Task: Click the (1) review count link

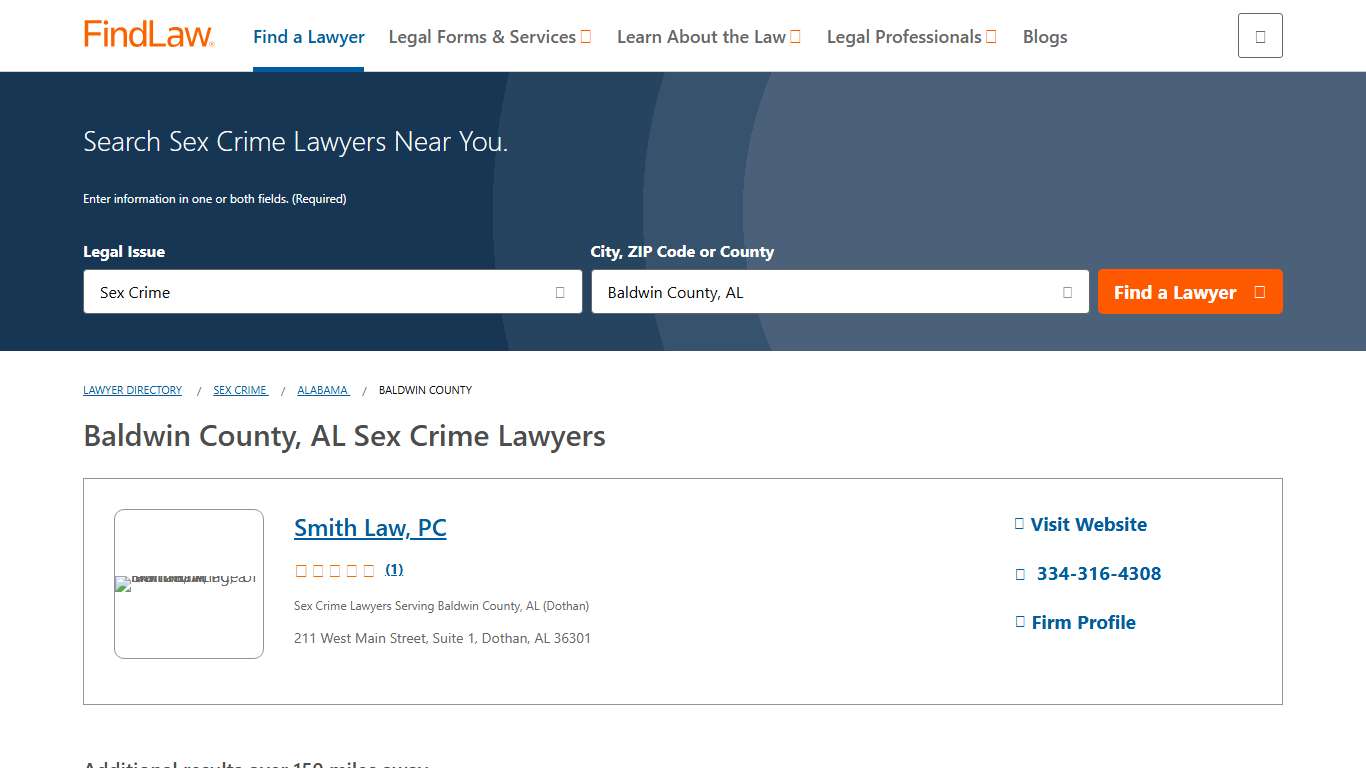Action: click(x=393, y=569)
